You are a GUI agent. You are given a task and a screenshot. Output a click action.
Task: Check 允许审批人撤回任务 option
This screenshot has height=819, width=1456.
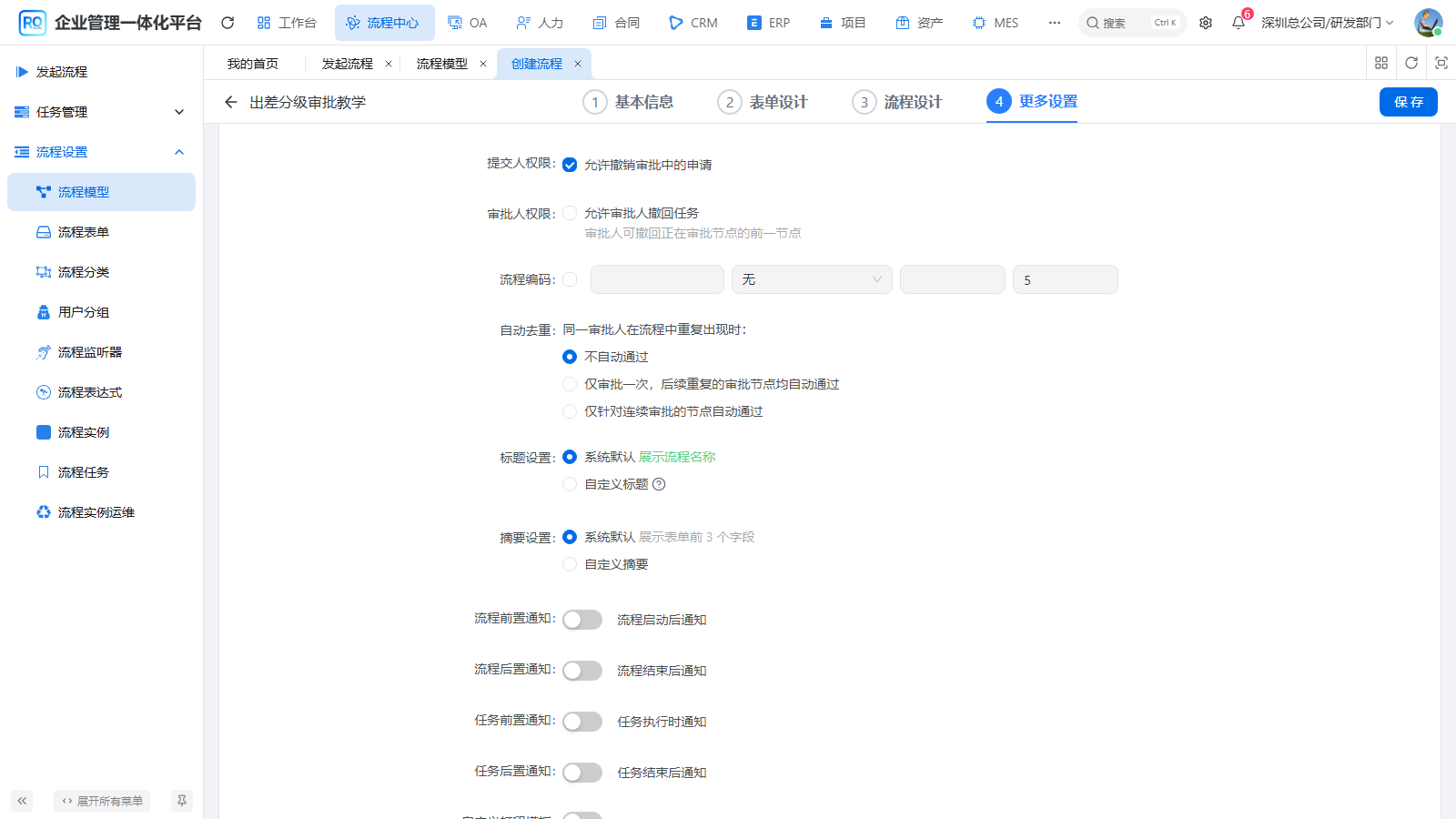click(570, 213)
